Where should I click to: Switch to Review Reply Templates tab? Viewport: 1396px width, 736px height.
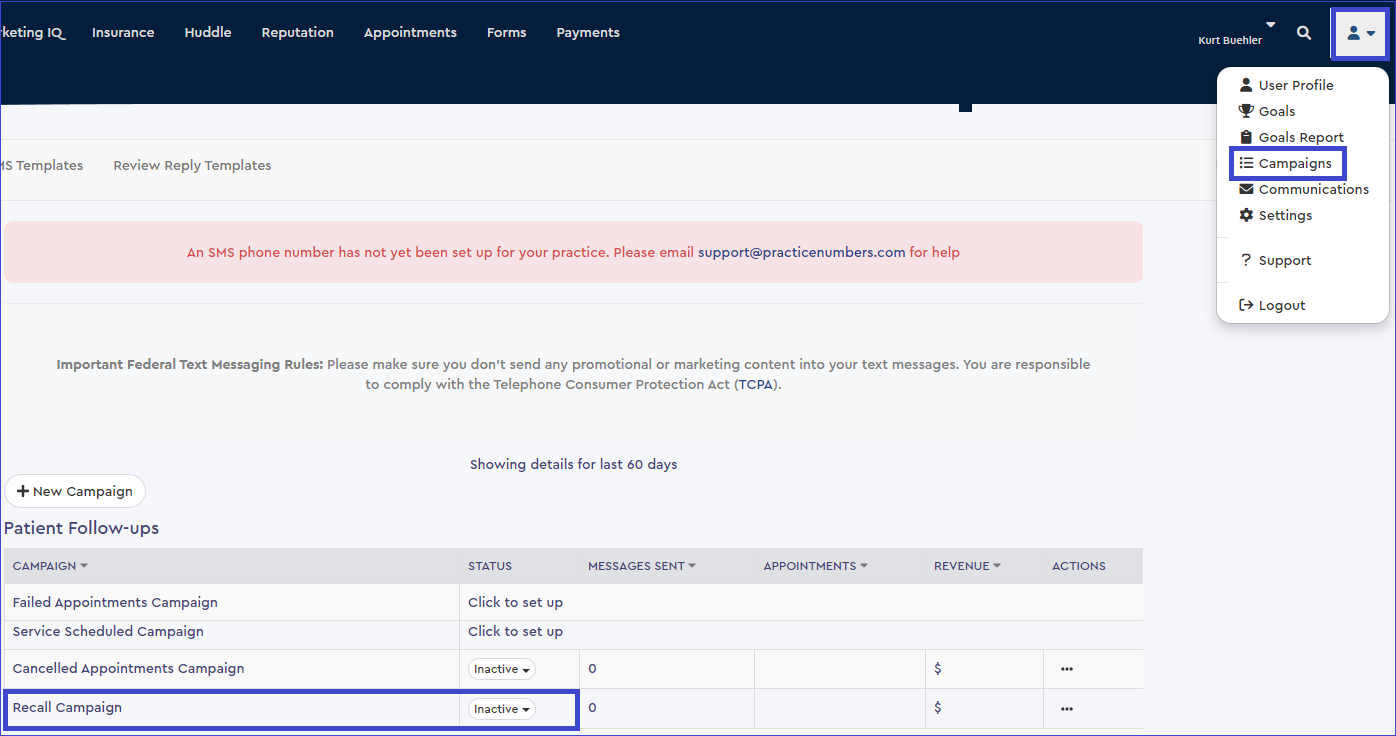coord(192,165)
